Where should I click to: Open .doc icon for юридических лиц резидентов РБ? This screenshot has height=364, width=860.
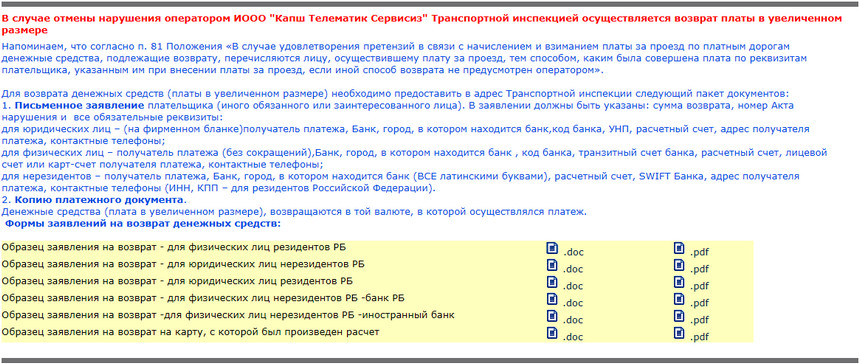click(x=552, y=282)
